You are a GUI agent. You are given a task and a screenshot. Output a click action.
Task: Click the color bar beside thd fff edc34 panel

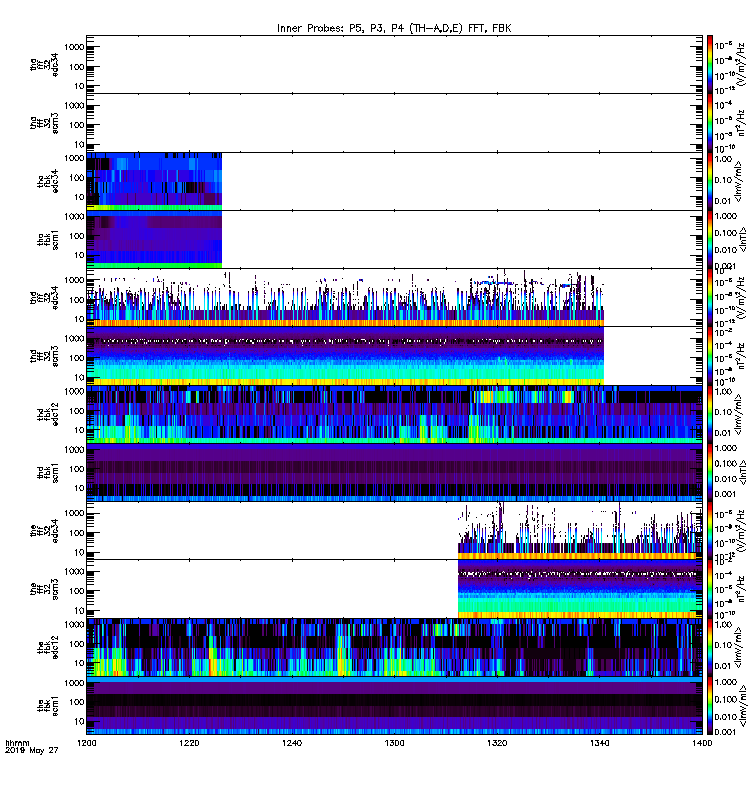tap(710, 298)
